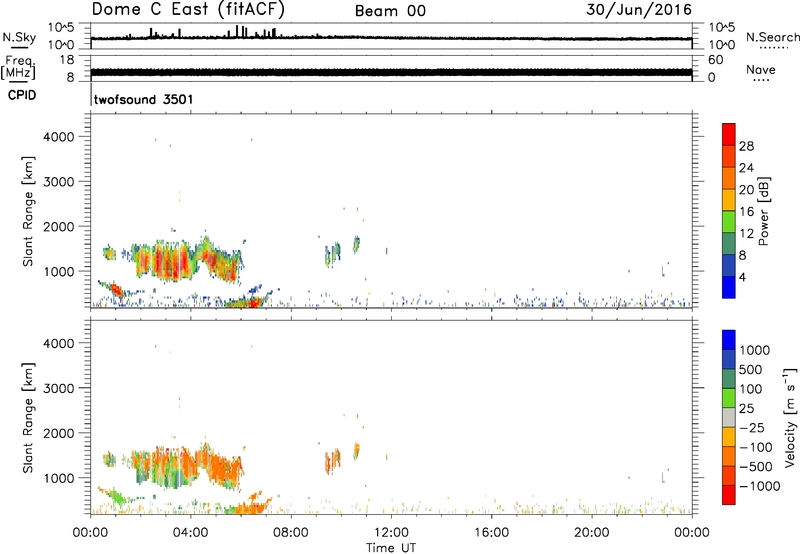This screenshot has height=554, width=800.
Task: Click the '08:00' time axis label
Action: pyautogui.click(x=291, y=533)
